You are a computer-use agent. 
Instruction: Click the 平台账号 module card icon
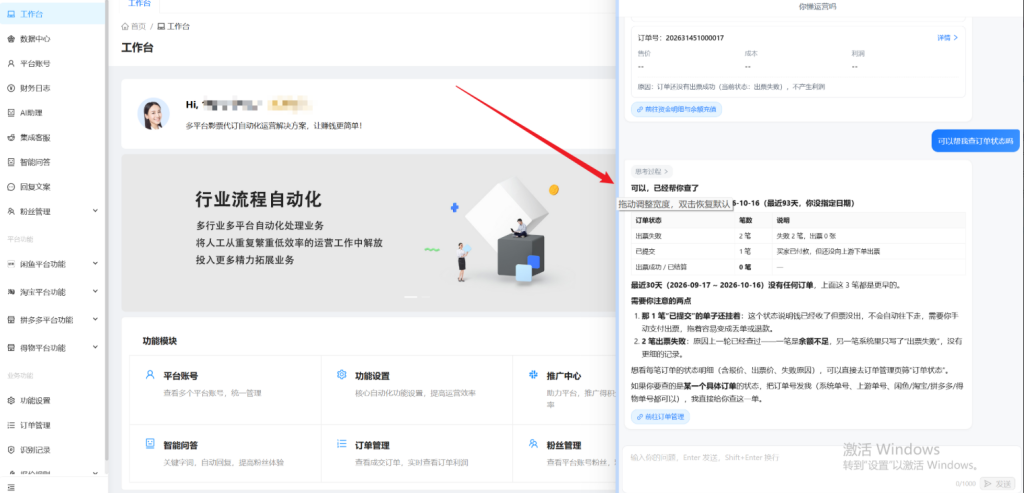[150, 375]
